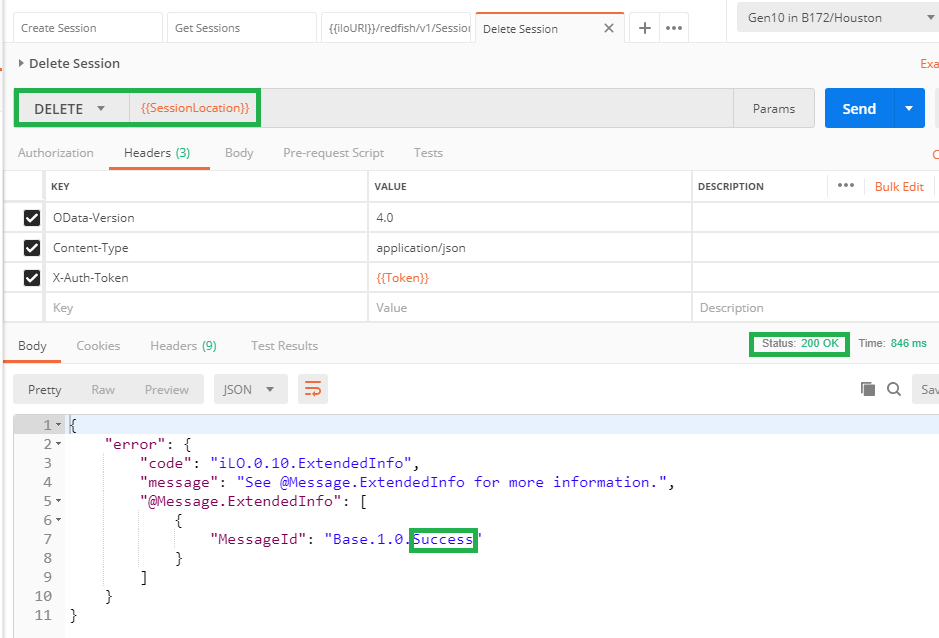
Task: Copy the response body to clipboard
Action: pos(868,389)
